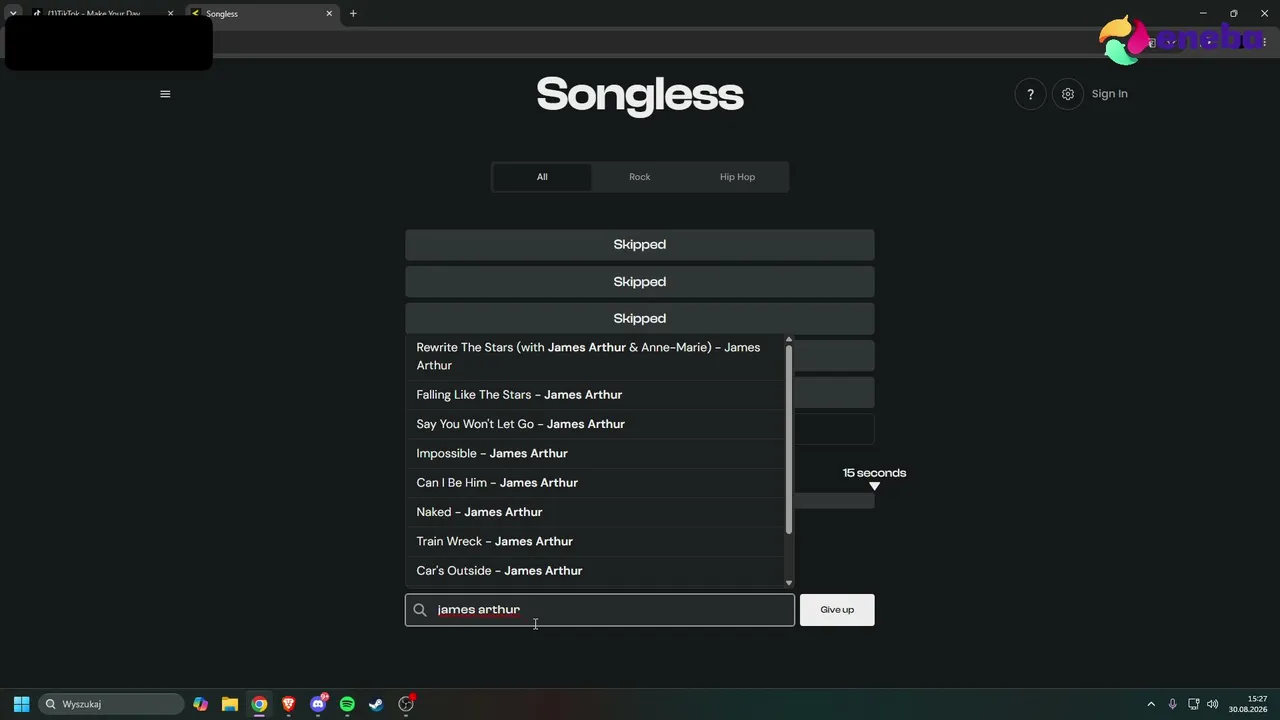The width and height of the screenshot is (1280, 720).
Task: Open the network tray icon
Action: [x=1193, y=704]
